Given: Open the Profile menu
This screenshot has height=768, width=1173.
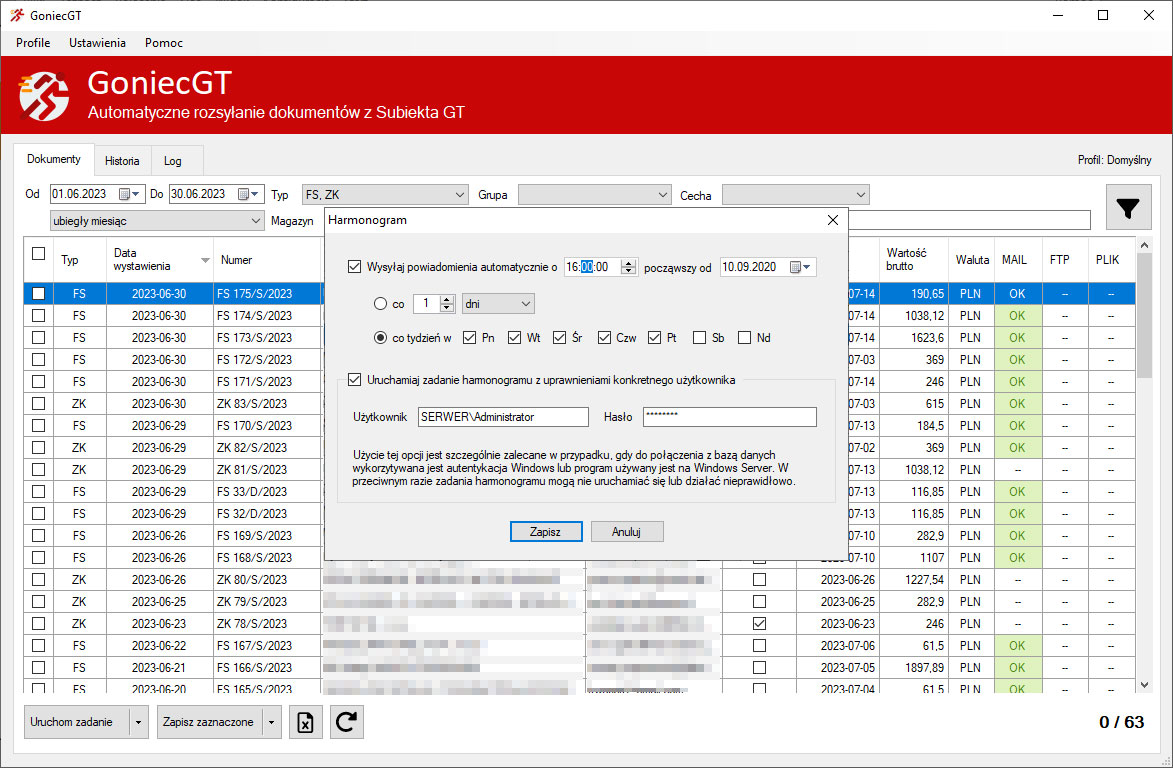Looking at the screenshot, I should coord(33,43).
